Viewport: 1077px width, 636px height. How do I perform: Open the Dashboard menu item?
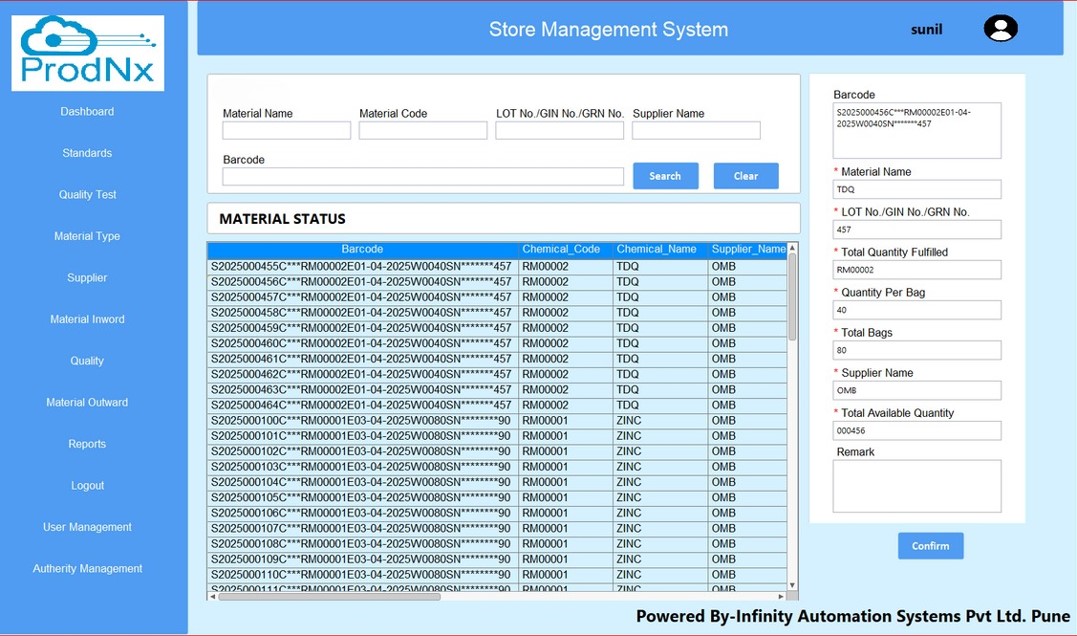click(87, 112)
